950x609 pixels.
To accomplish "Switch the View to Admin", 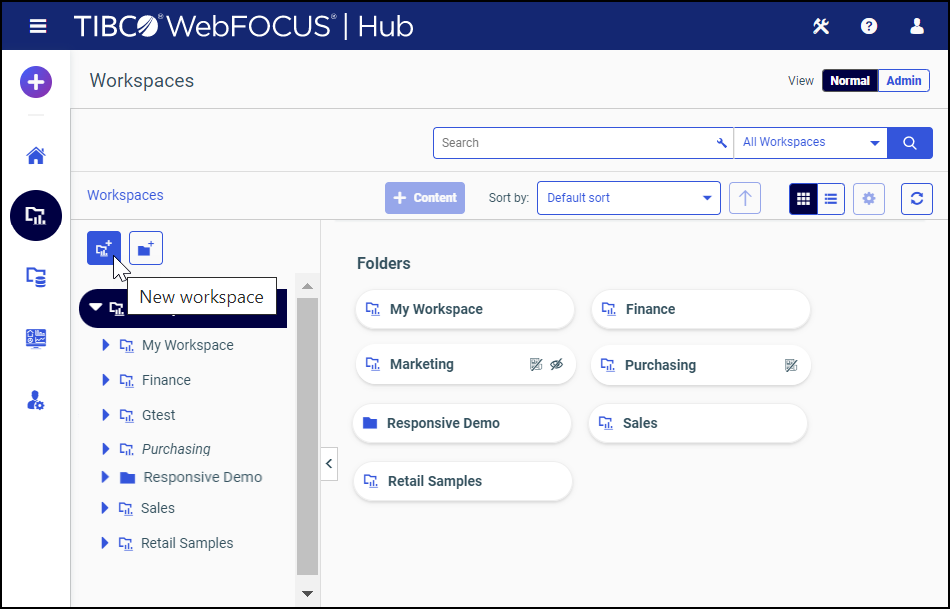I will click(x=902, y=80).
